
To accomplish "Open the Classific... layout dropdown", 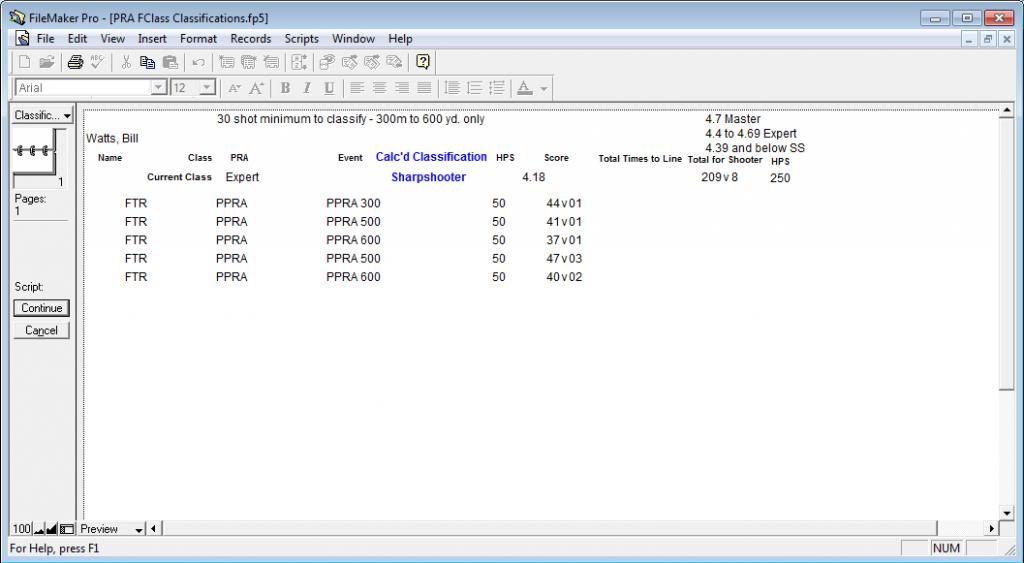I will point(43,115).
